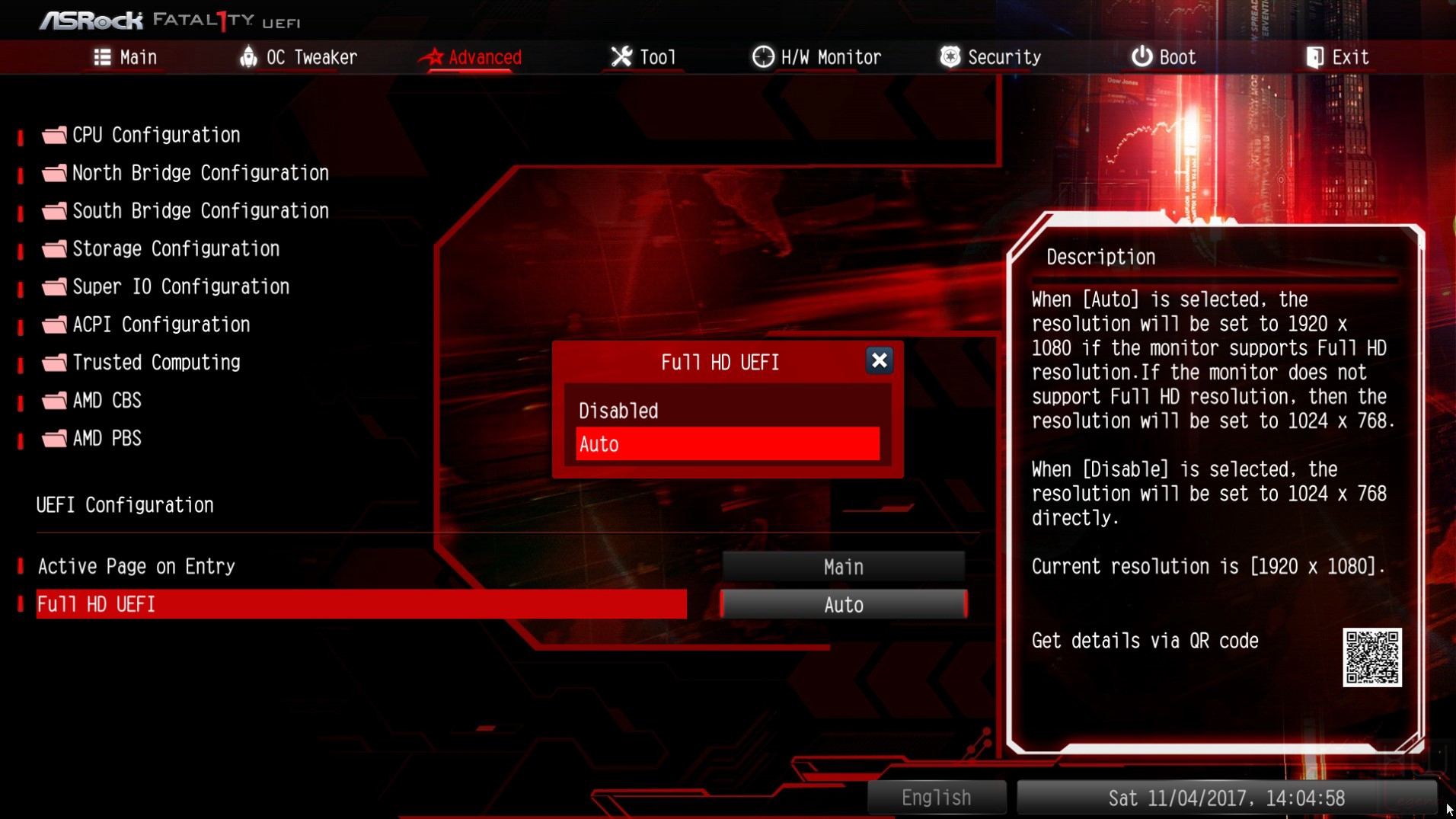Close the Full HD UEFI popup
This screenshot has height=819, width=1456.
[879, 360]
